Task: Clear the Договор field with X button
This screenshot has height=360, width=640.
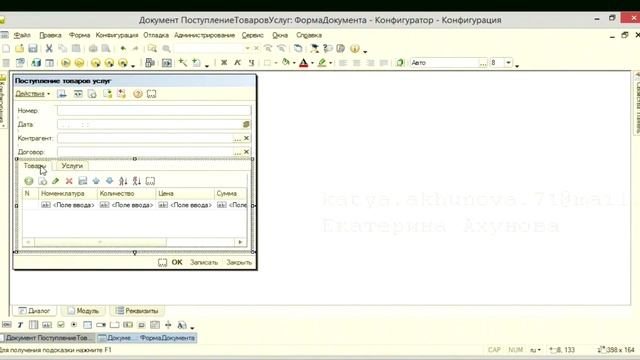Action: [x=246, y=152]
